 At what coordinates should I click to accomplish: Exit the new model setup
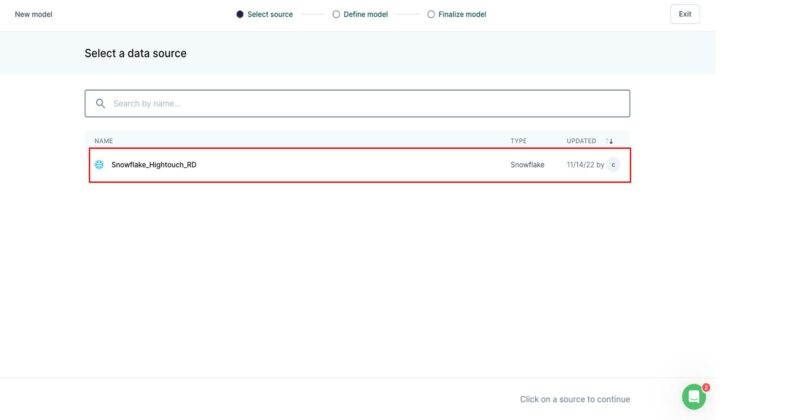tap(685, 14)
